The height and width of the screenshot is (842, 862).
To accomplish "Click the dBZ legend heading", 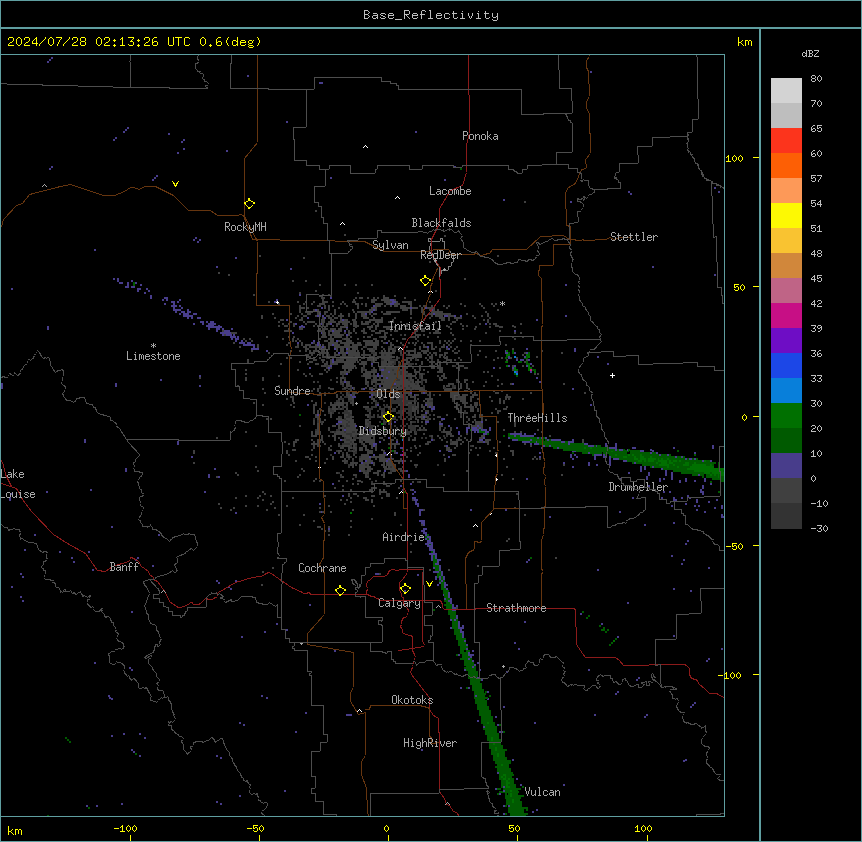I will tap(810, 53).
